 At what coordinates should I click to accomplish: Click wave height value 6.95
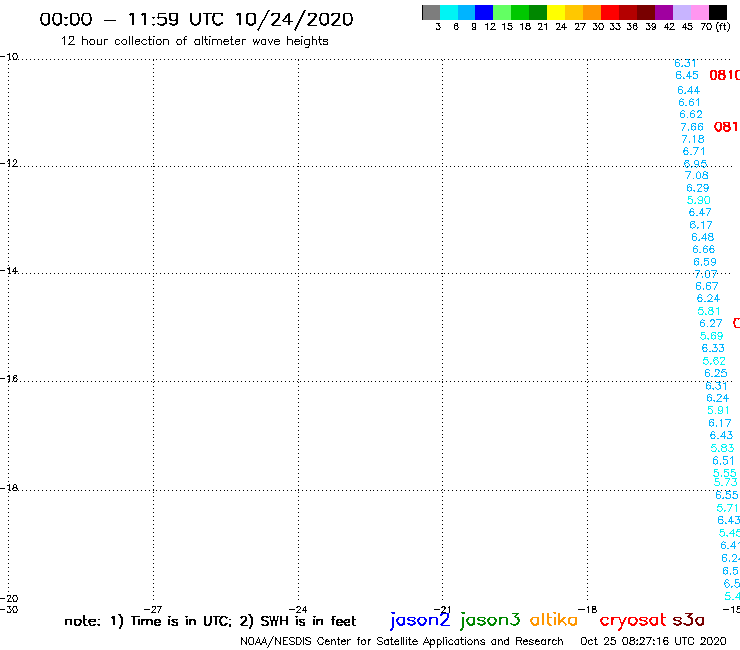pyautogui.click(x=695, y=164)
